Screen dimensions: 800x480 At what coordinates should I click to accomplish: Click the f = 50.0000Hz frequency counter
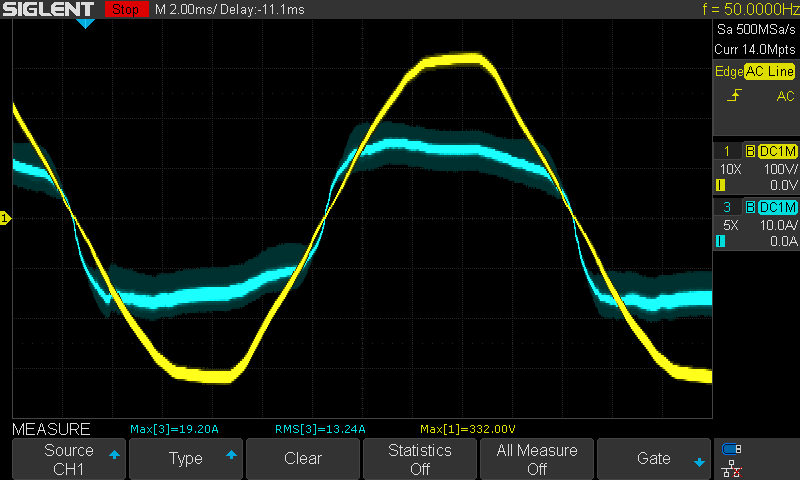pyautogui.click(x=751, y=9)
